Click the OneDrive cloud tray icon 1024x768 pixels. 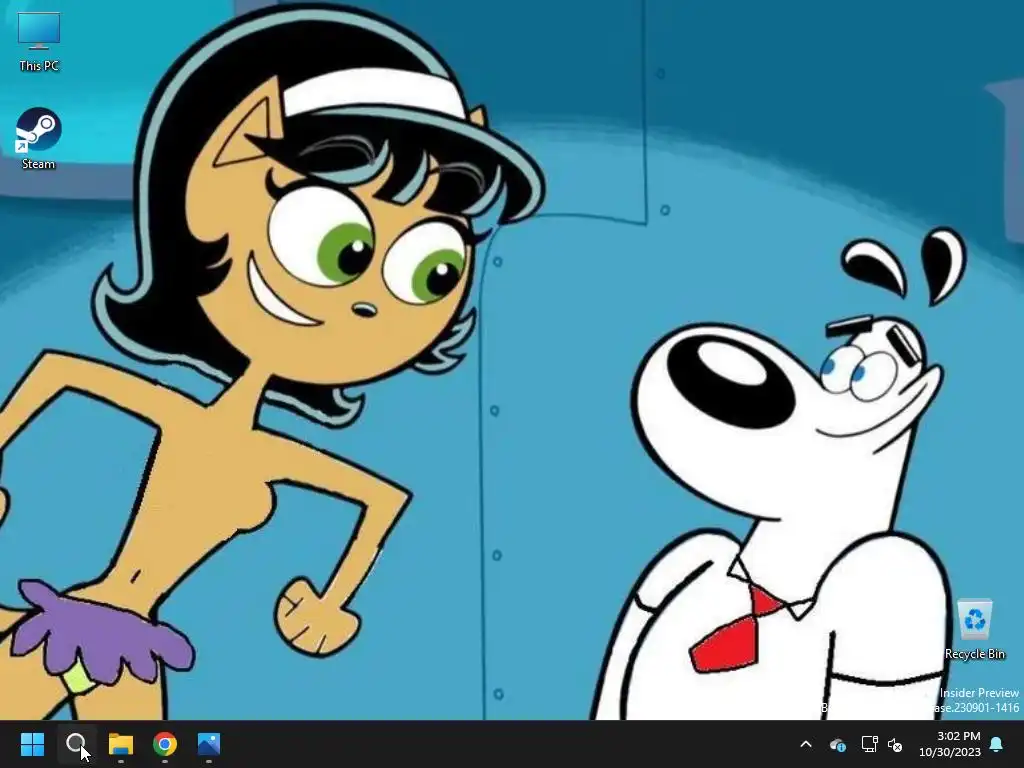(838, 744)
